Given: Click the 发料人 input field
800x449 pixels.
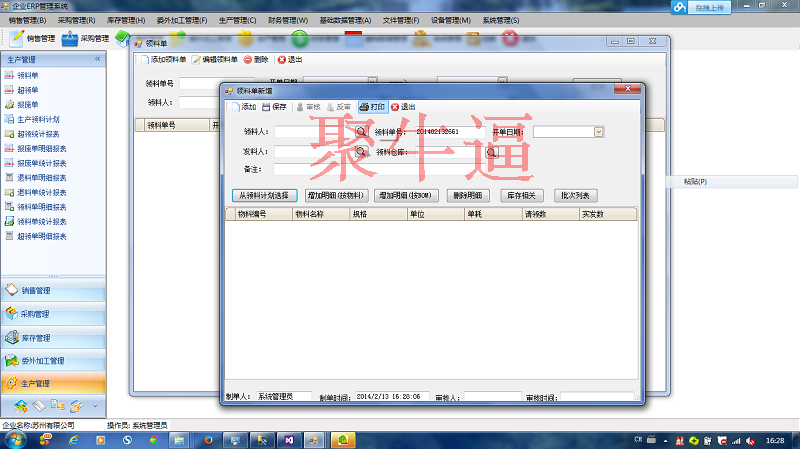Looking at the screenshot, I should coord(315,152).
